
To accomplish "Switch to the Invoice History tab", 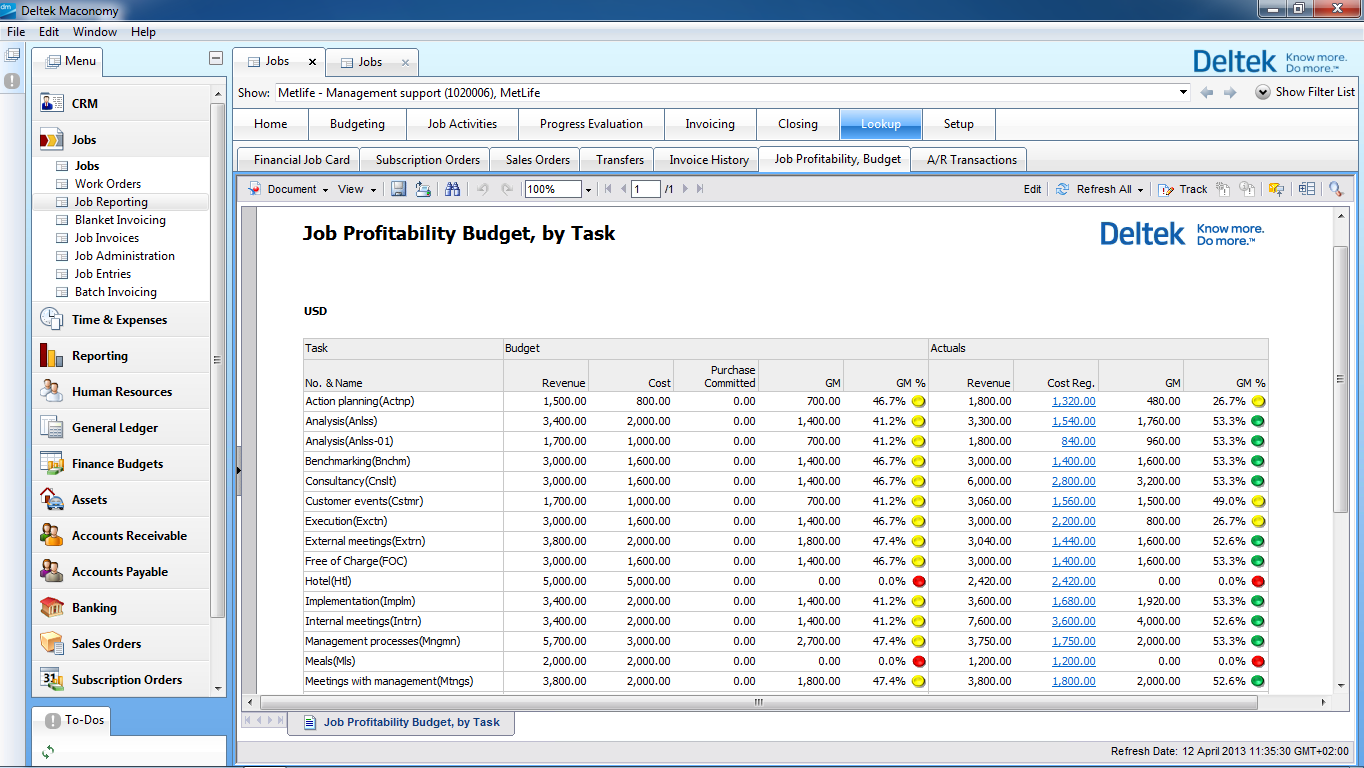I will coord(708,160).
